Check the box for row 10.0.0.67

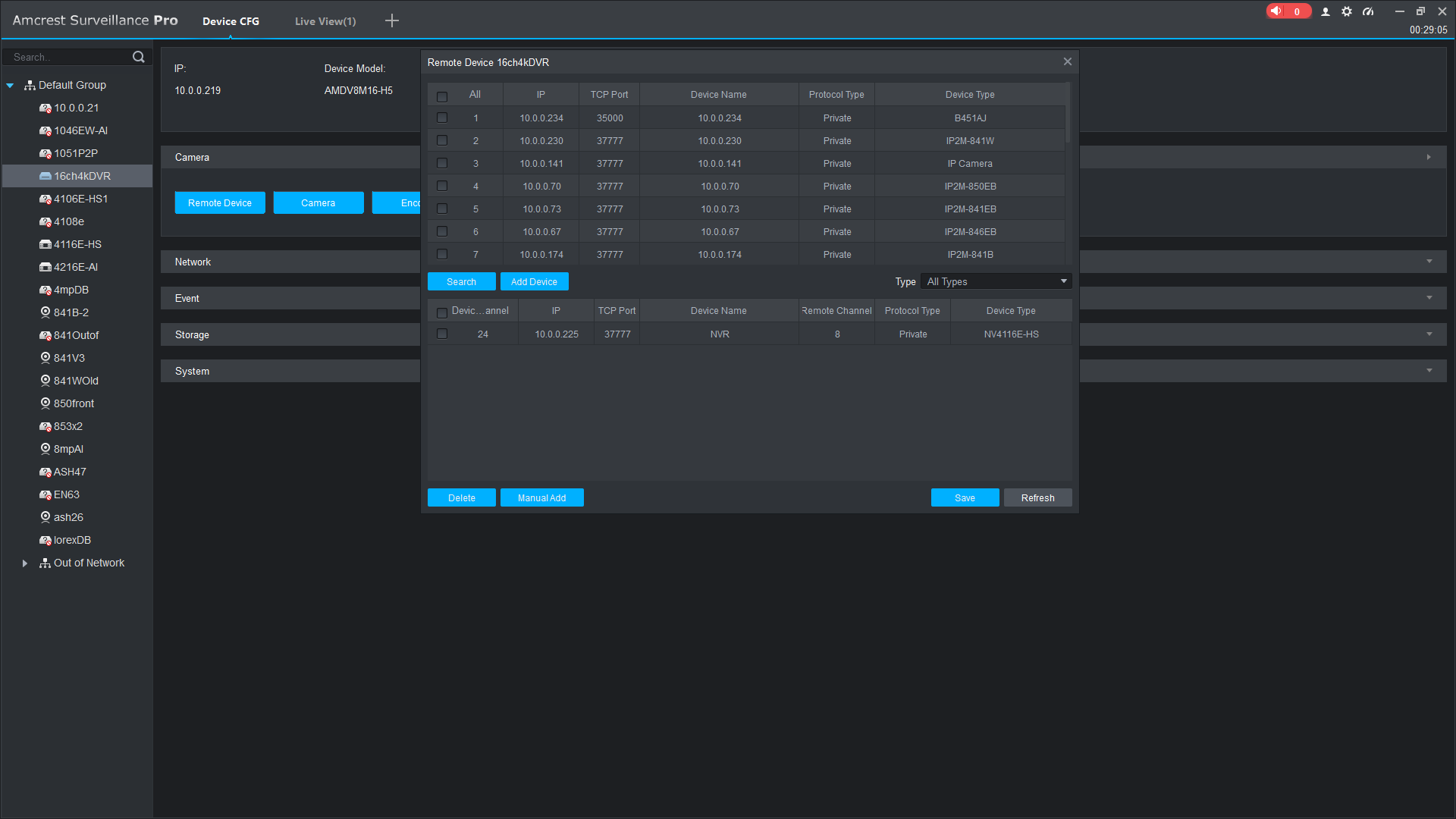click(442, 231)
